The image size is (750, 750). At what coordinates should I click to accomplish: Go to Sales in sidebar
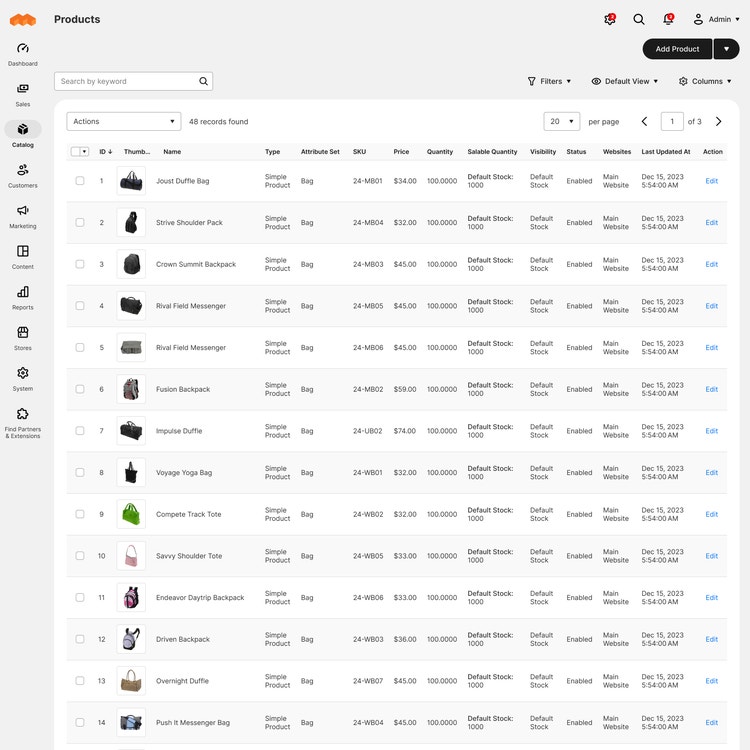point(22,89)
